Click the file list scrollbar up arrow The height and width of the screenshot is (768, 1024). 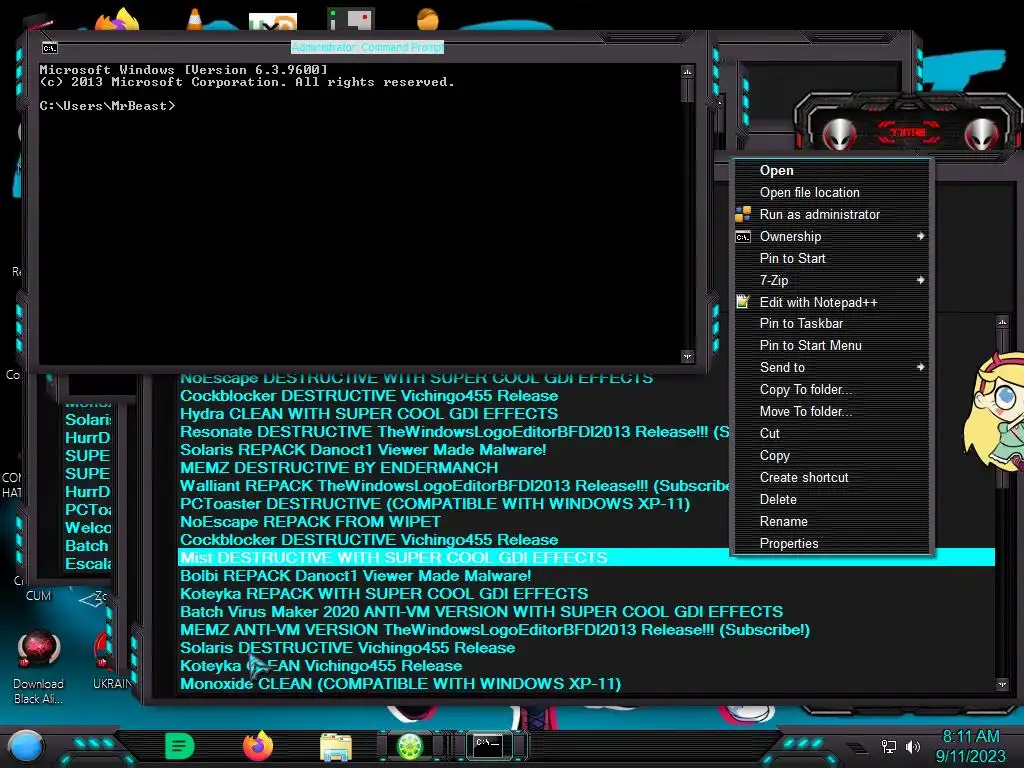(x=1002, y=321)
